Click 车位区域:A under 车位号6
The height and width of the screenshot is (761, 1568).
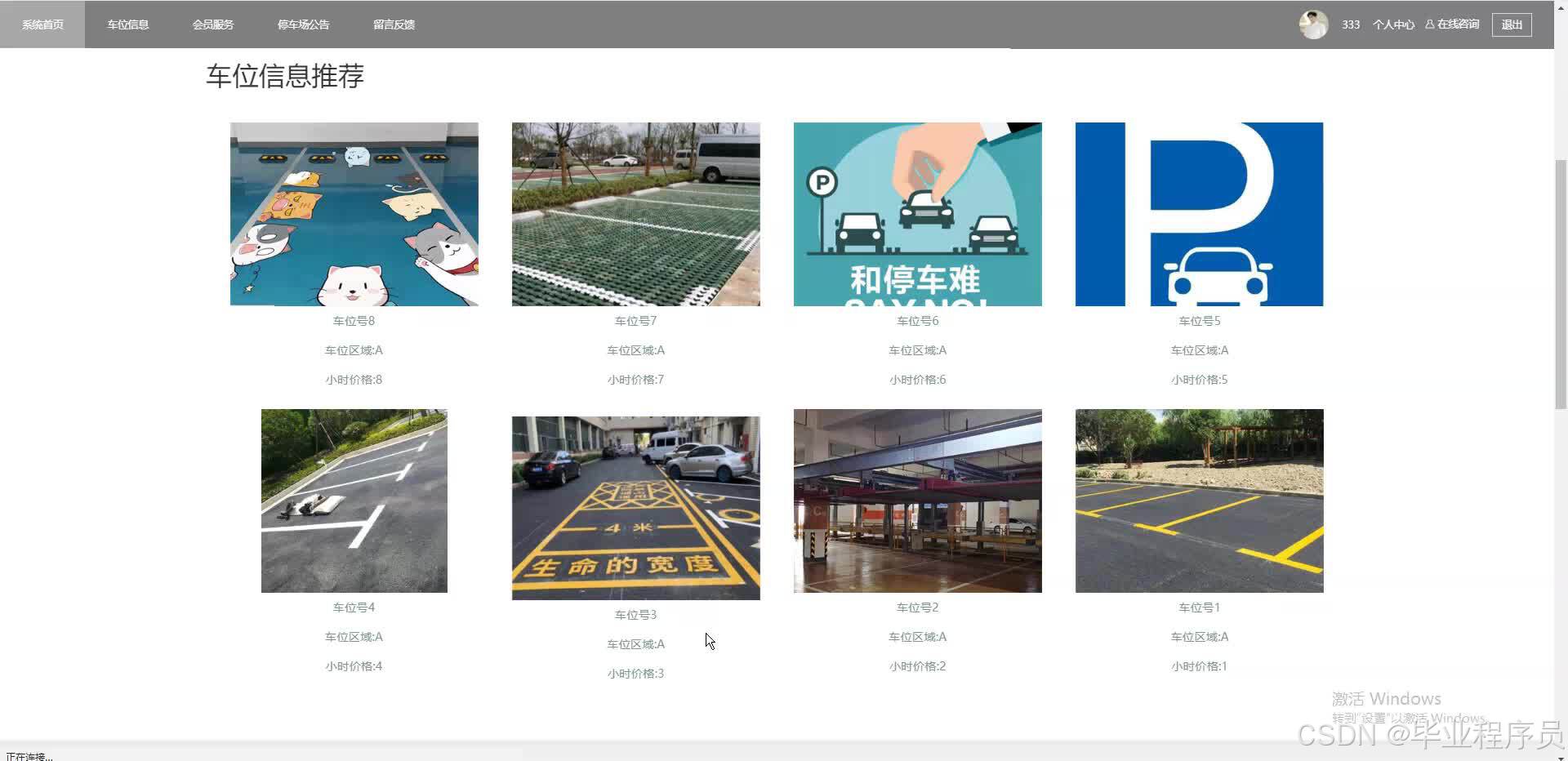(x=918, y=350)
